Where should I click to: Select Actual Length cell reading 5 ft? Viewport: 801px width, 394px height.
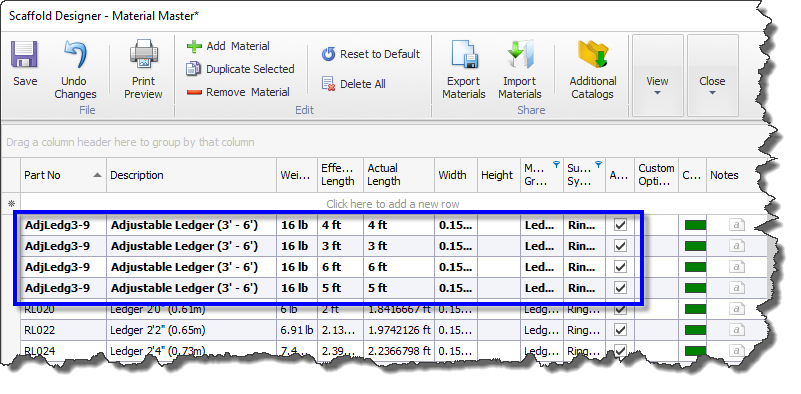pyautogui.click(x=399, y=288)
